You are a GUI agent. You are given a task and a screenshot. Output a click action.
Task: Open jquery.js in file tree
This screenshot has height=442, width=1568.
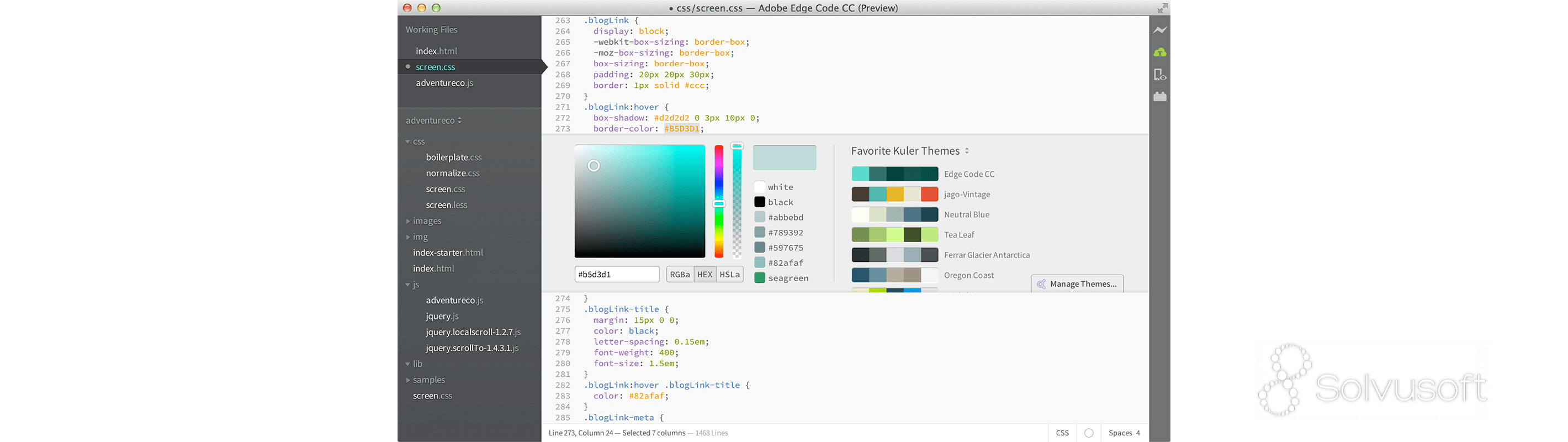click(442, 317)
